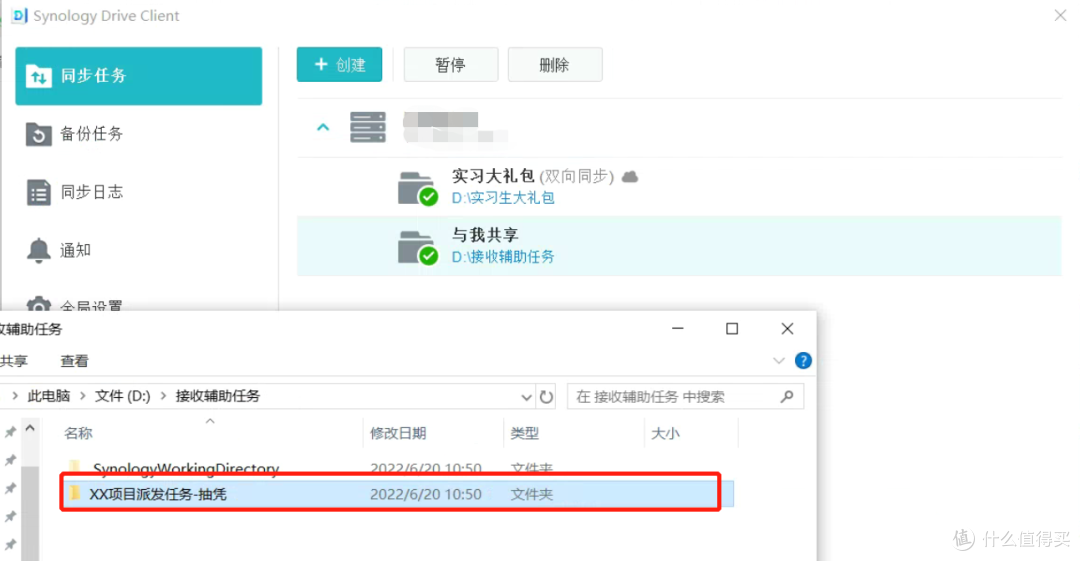Open the D:\接收辅助任务 path link
The image size is (1080, 561).
pos(503,257)
